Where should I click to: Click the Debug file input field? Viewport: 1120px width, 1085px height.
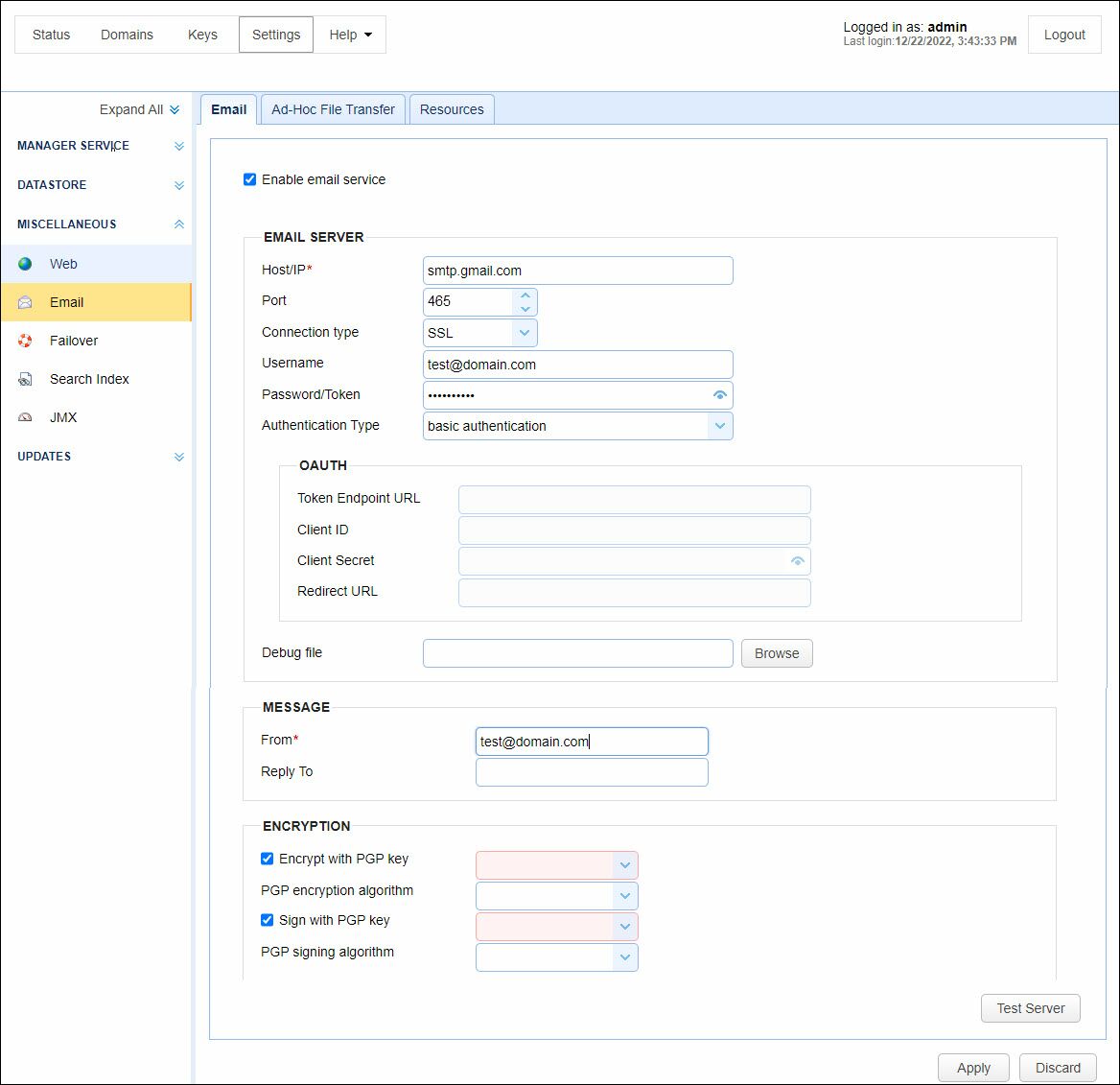[x=578, y=653]
